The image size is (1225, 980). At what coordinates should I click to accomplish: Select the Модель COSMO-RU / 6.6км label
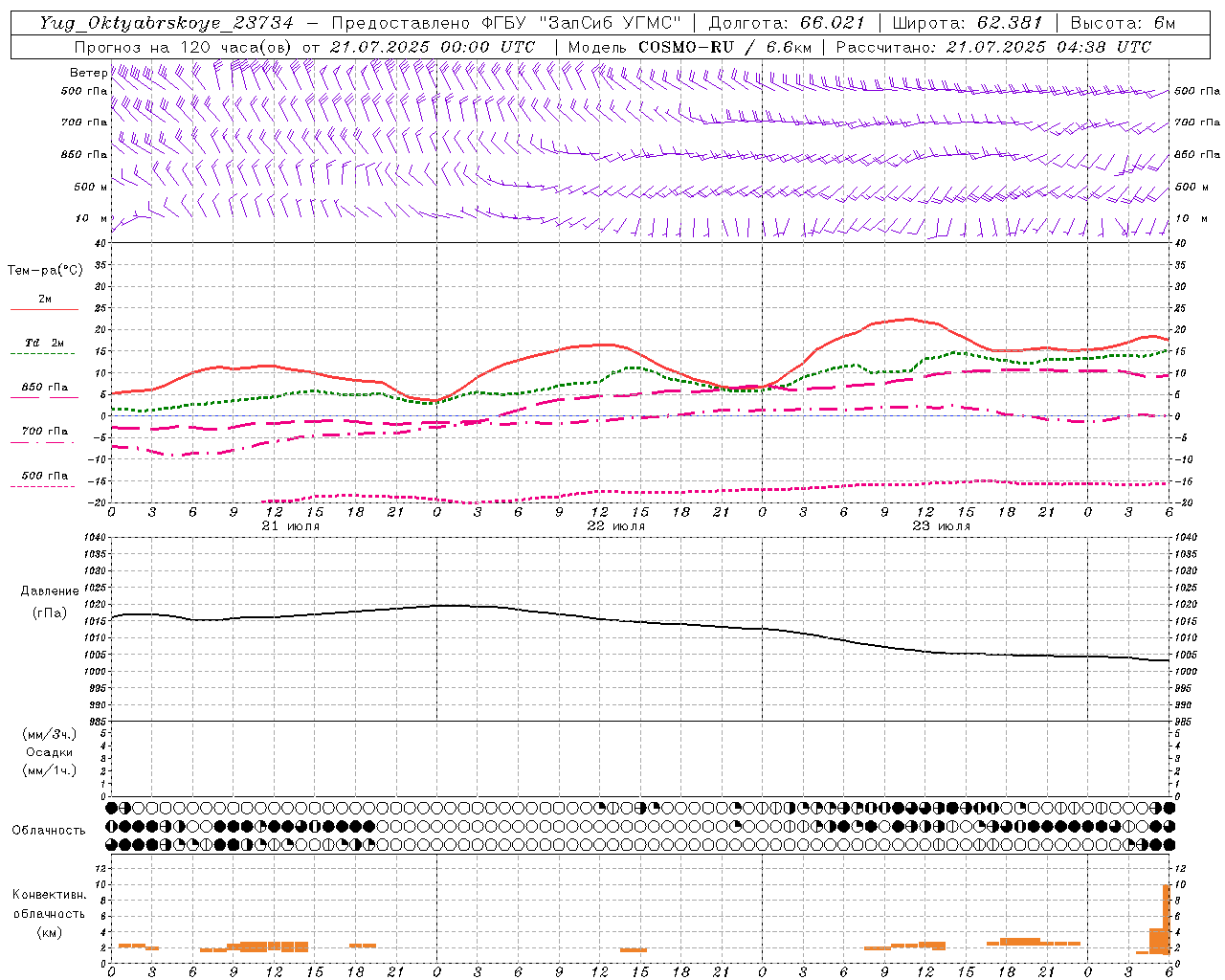[689, 47]
